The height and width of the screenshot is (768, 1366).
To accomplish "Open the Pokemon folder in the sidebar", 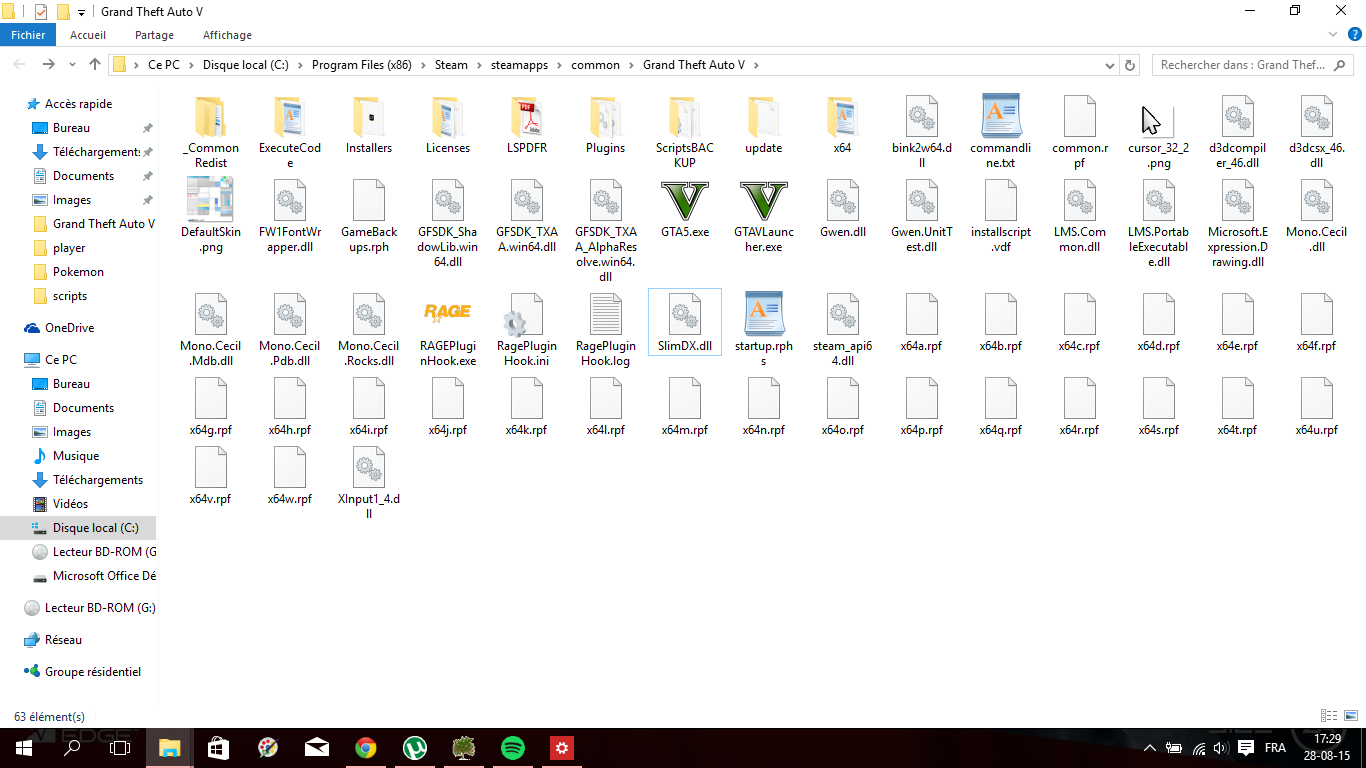I will (x=78, y=272).
